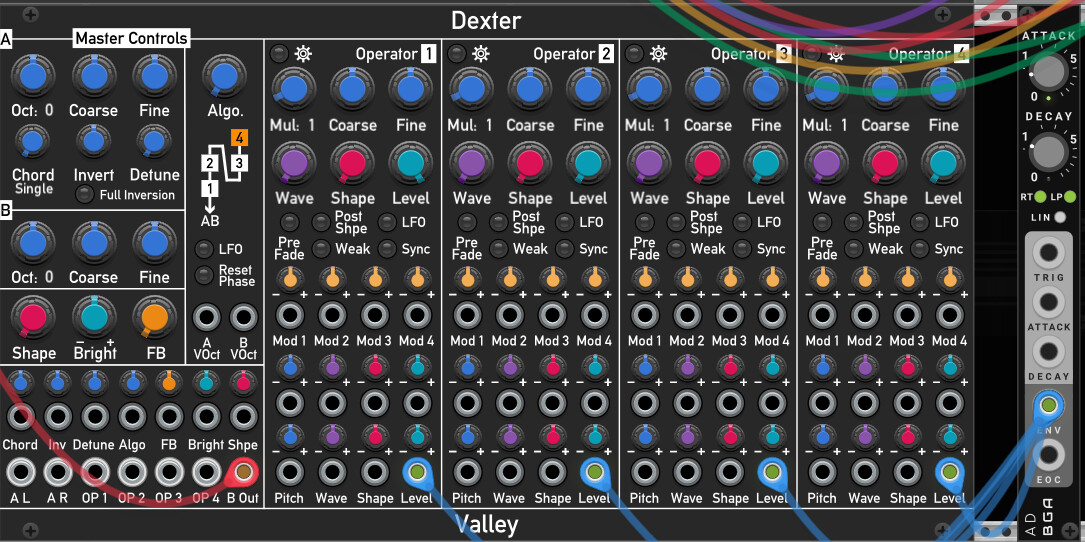Click the TRIG jack on AD module
Screen dimensions: 1085x542
pyautogui.click(x=1049, y=254)
